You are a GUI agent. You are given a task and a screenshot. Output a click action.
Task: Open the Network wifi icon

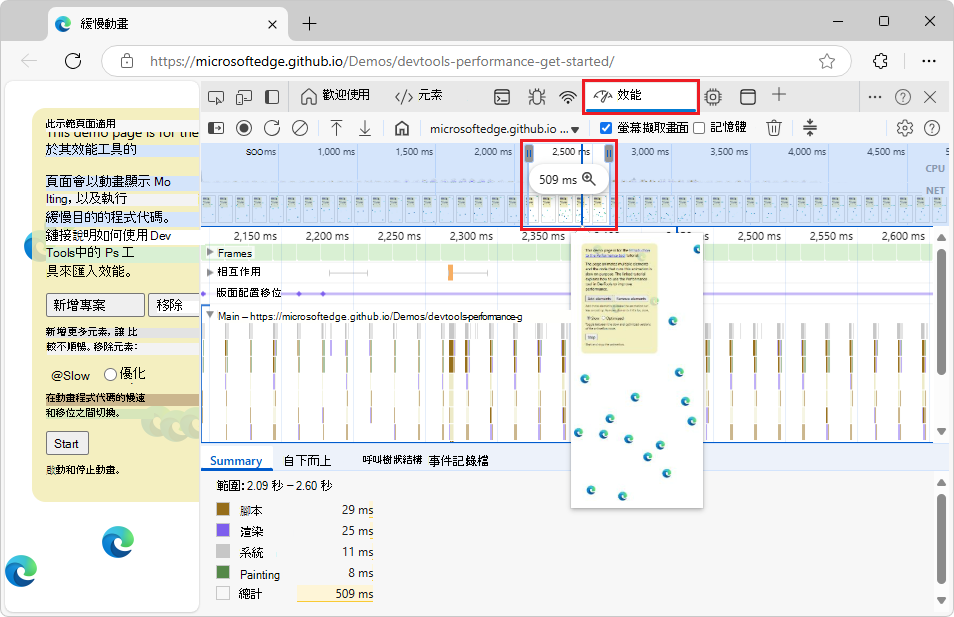(568, 97)
